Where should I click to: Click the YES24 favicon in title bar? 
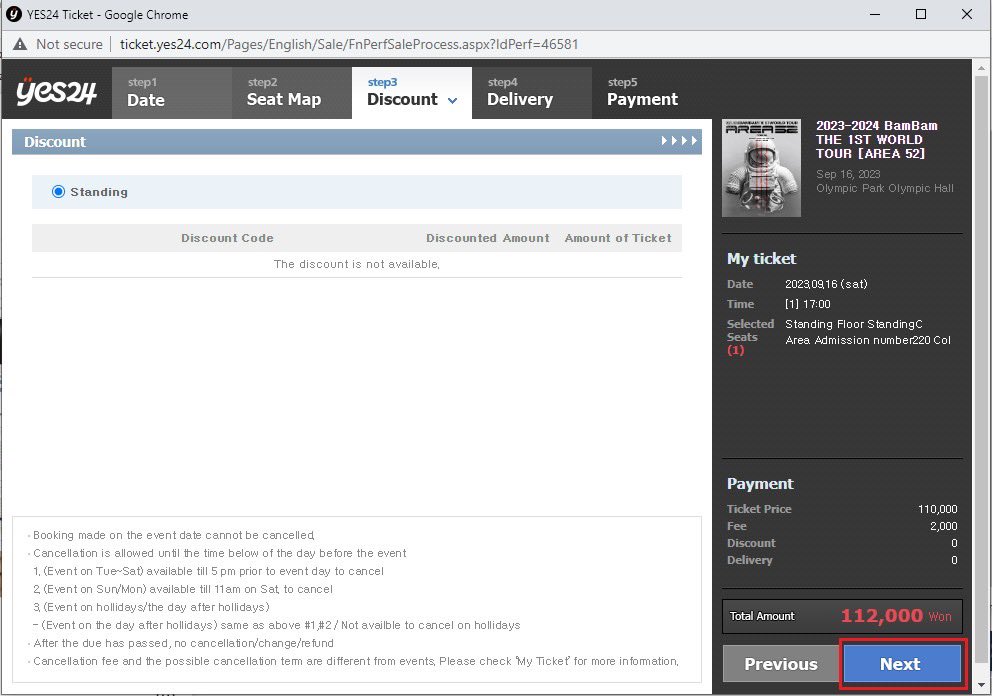point(13,15)
